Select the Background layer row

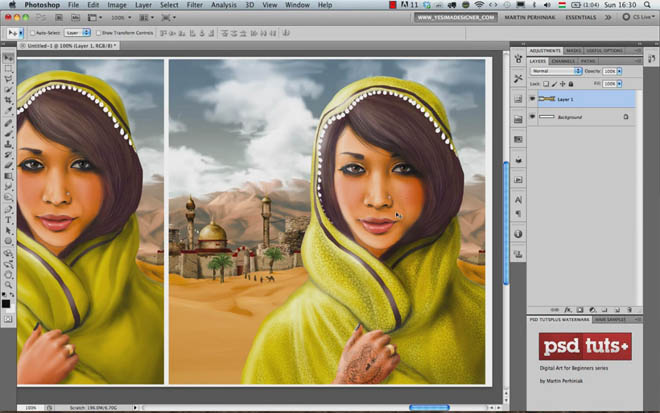coord(581,117)
